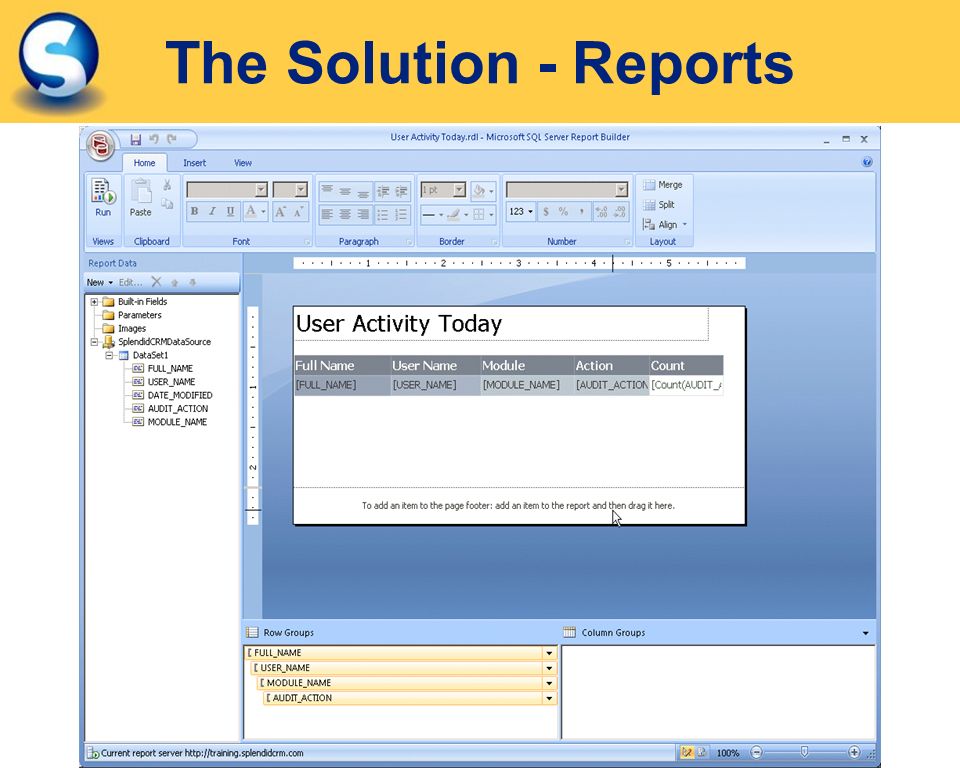
Task: Increase decimal places
Action: click(x=602, y=212)
